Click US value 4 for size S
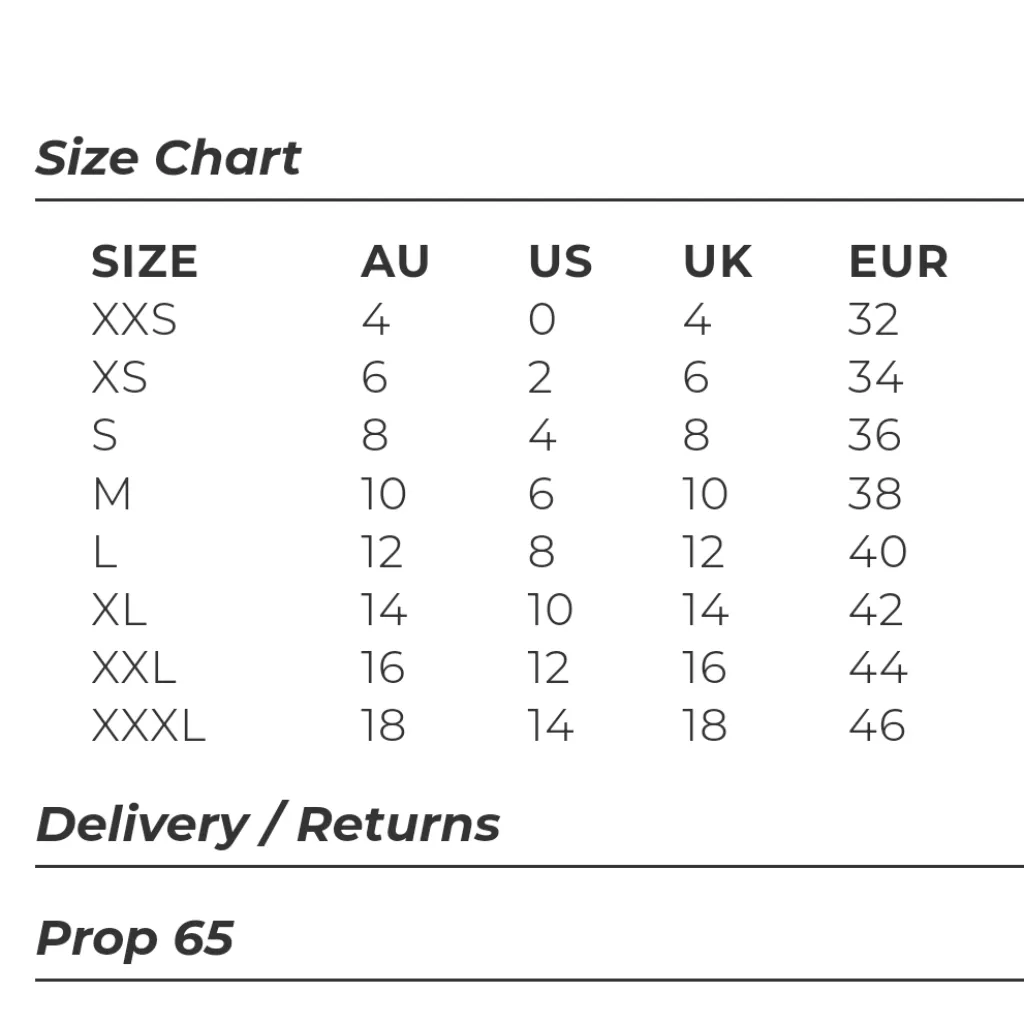 541,436
